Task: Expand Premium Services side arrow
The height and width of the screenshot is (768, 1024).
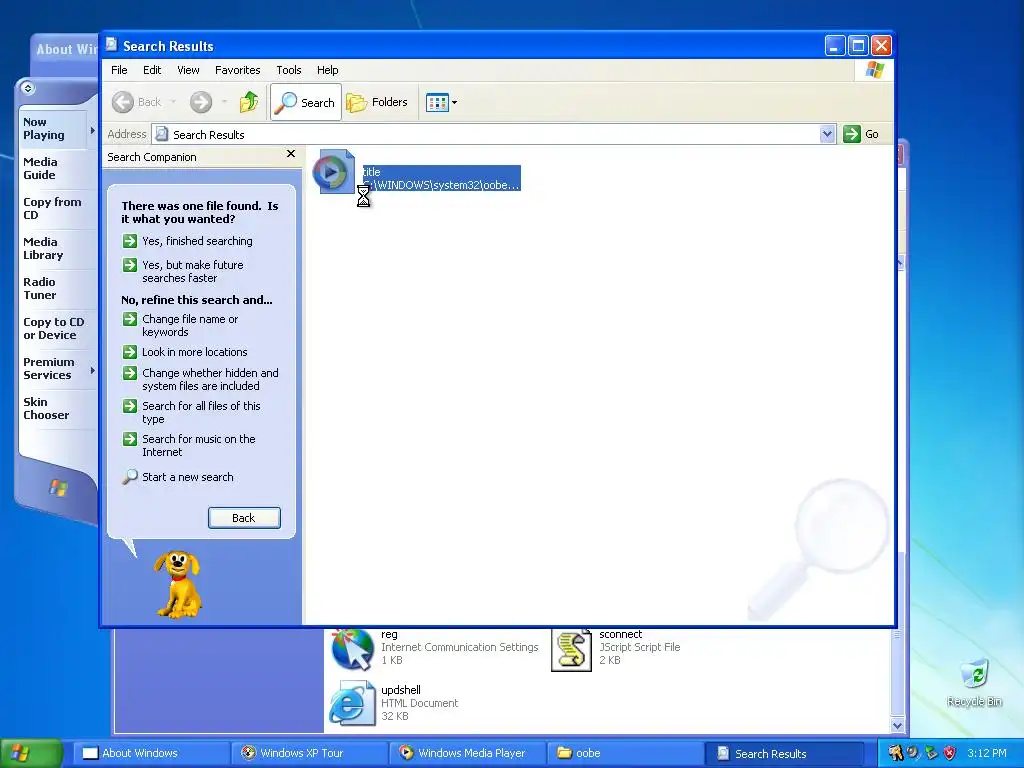Action: point(92,370)
